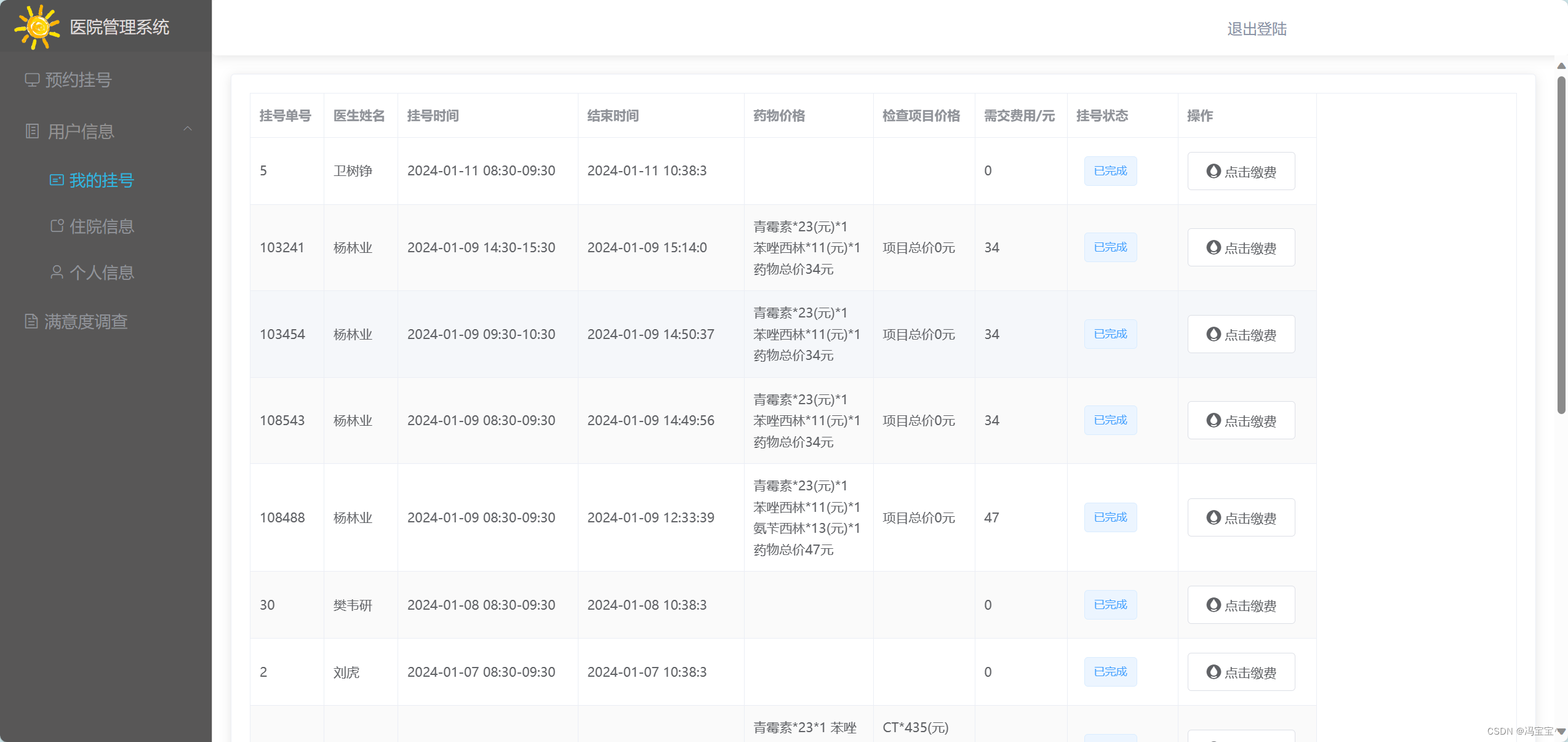
Task: Click the 退出登陆 logout link
Action: tap(1257, 28)
